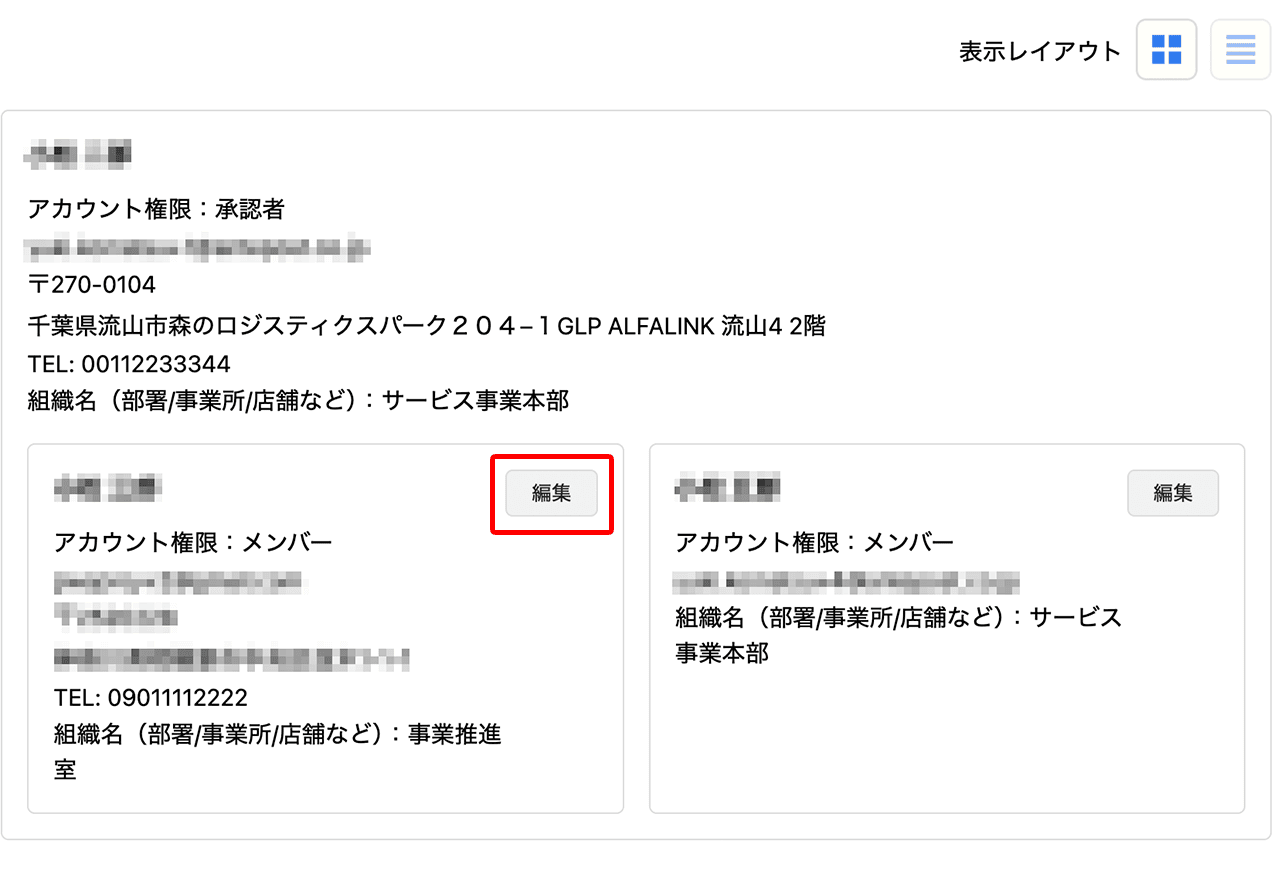This screenshot has height=872, width=1280.
Task: Click 編集 on the 事業推進室 member card
Action: [551, 493]
